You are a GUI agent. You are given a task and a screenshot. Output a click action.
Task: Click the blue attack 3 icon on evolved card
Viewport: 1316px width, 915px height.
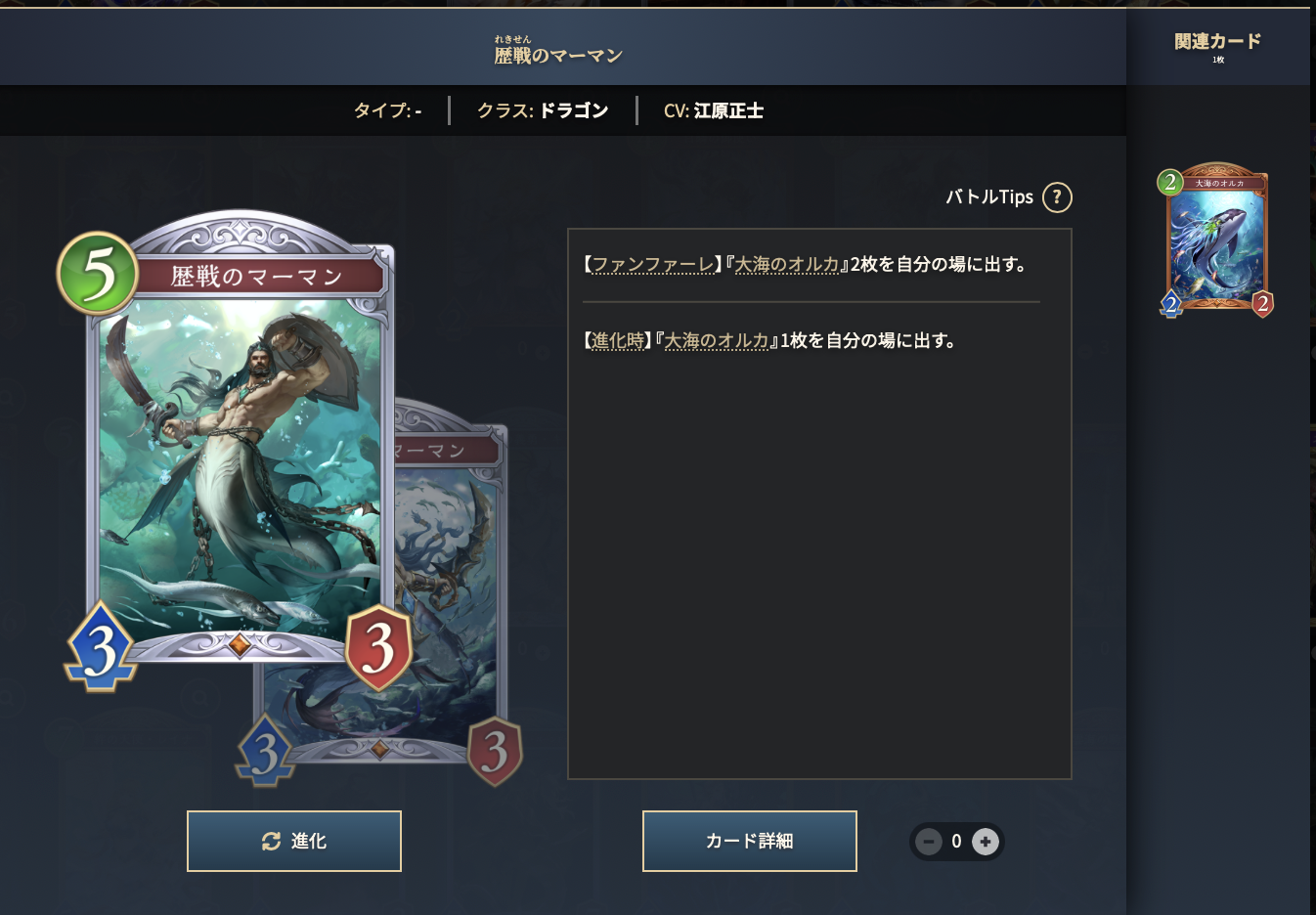click(x=265, y=751)
